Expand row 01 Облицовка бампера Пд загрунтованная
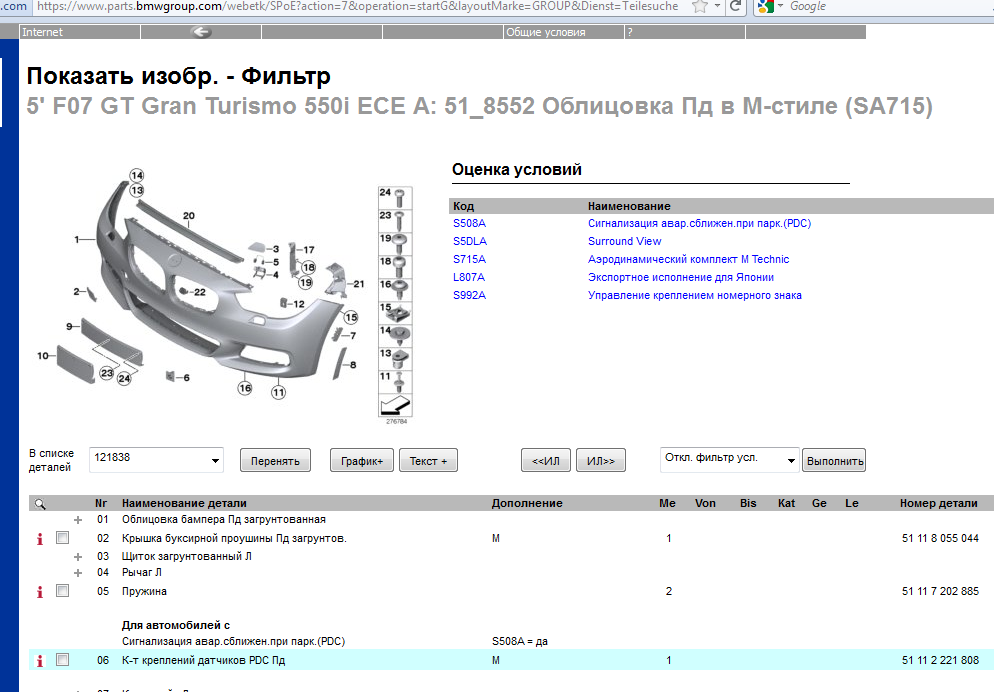The width and height of the screenshot is (994, 692). (x=78, y=520)
